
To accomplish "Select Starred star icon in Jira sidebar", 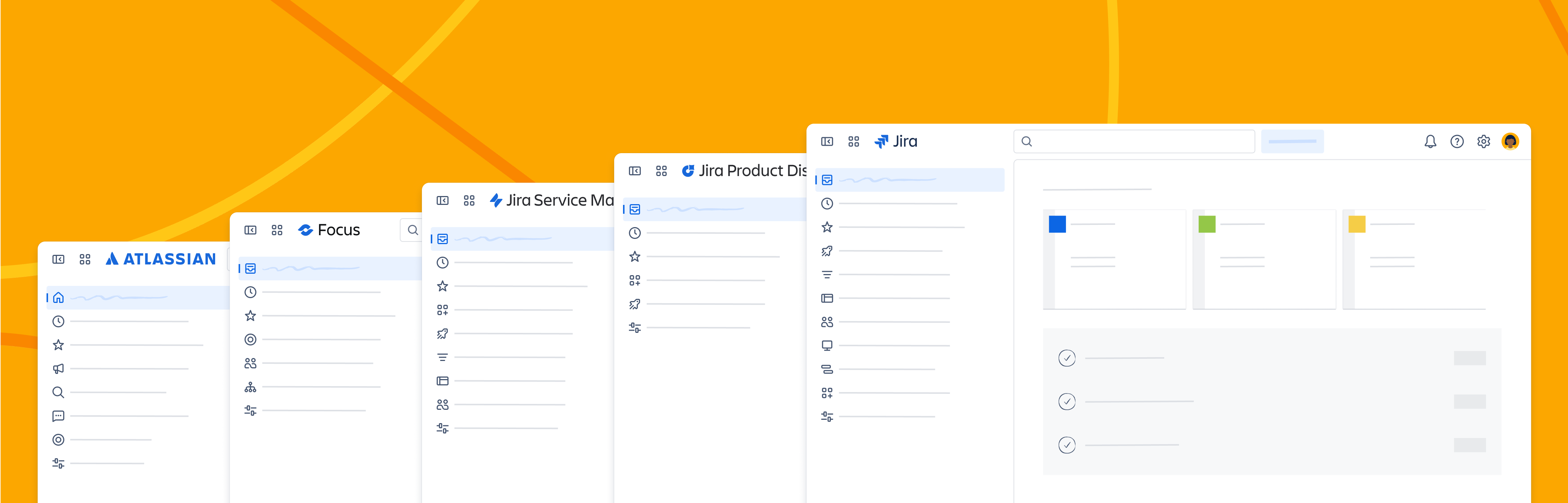I will (x=827, y=227).
